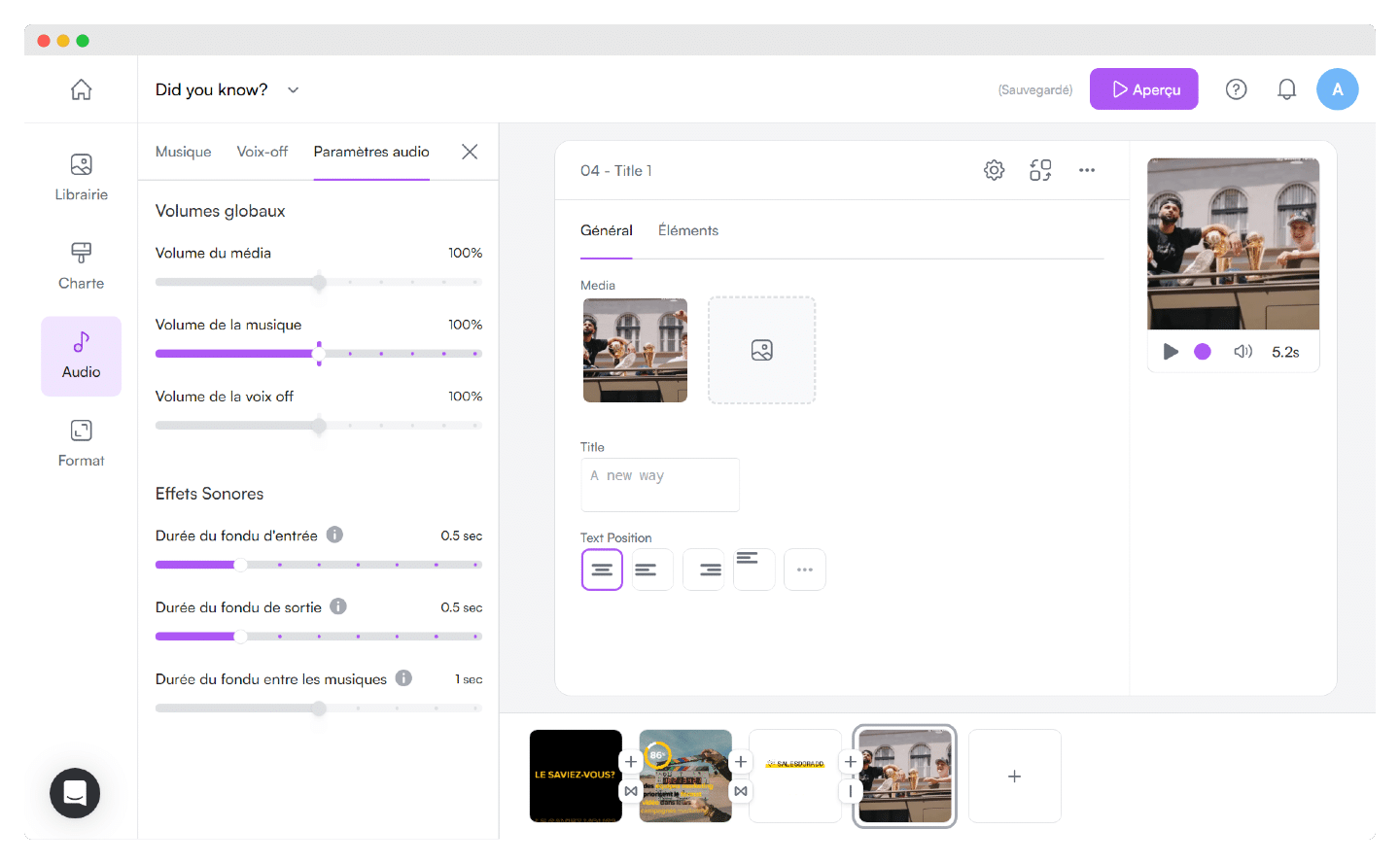The width and height of the screenshot is (1400, 864).
Task: Add a media in the empty placeholder
Action: pyautogui.click(x=761, y=350)
